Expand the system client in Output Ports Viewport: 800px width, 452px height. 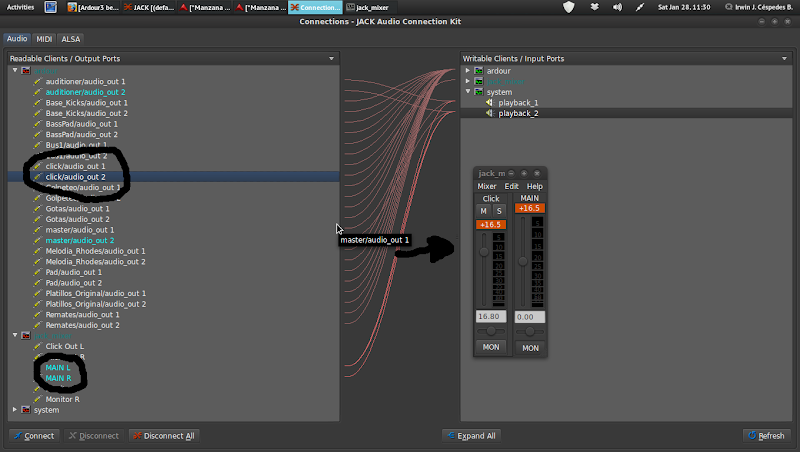coord(14,409)
